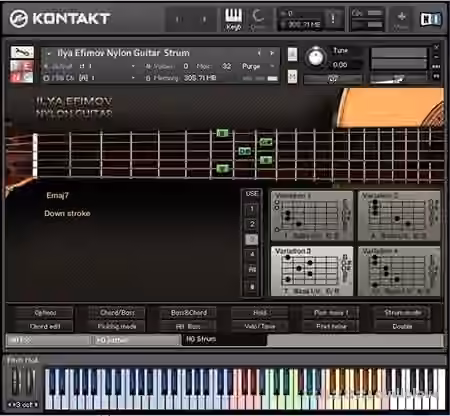Click the next browse arrow in Kontakt header
The height and width of the screenshot is (416, 450).
[x=204, y=19]
